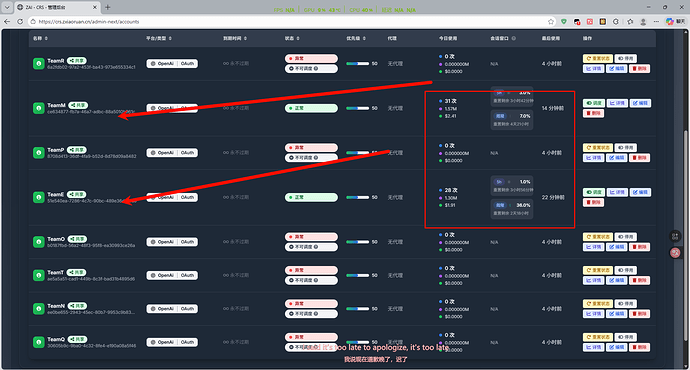
Task: Sort the table by the 优先级 column
Action: pos(356,38)
